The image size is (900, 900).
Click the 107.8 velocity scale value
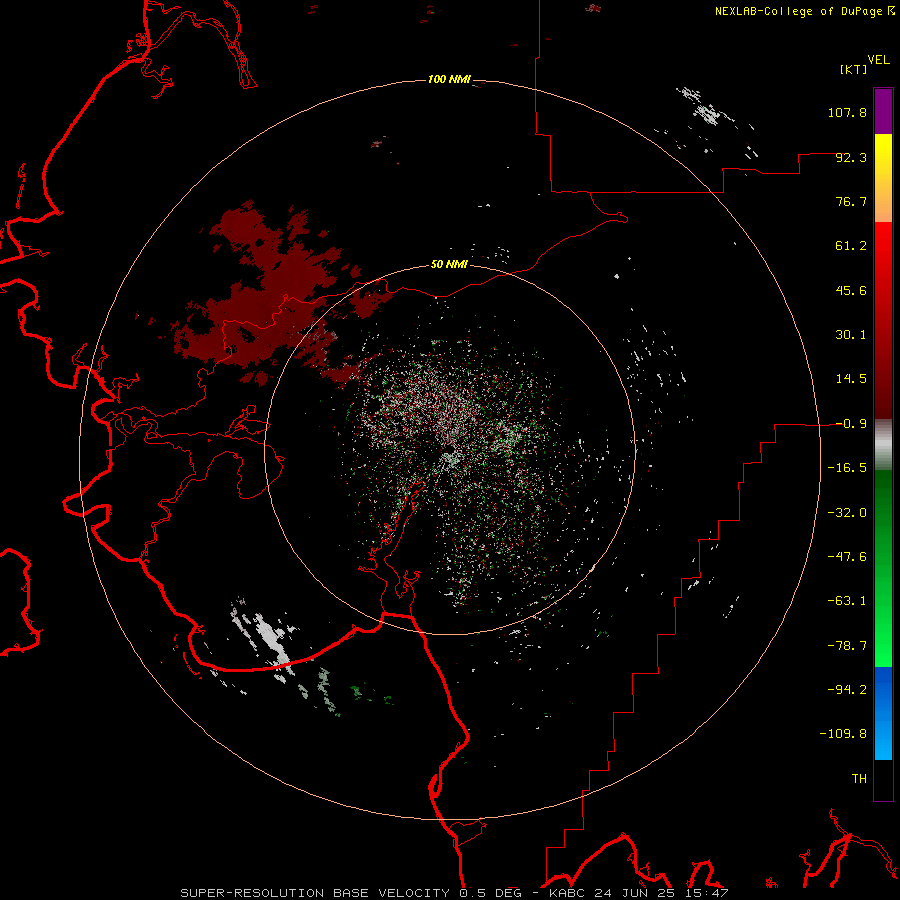pyautogui.click(x=847, y=112)
